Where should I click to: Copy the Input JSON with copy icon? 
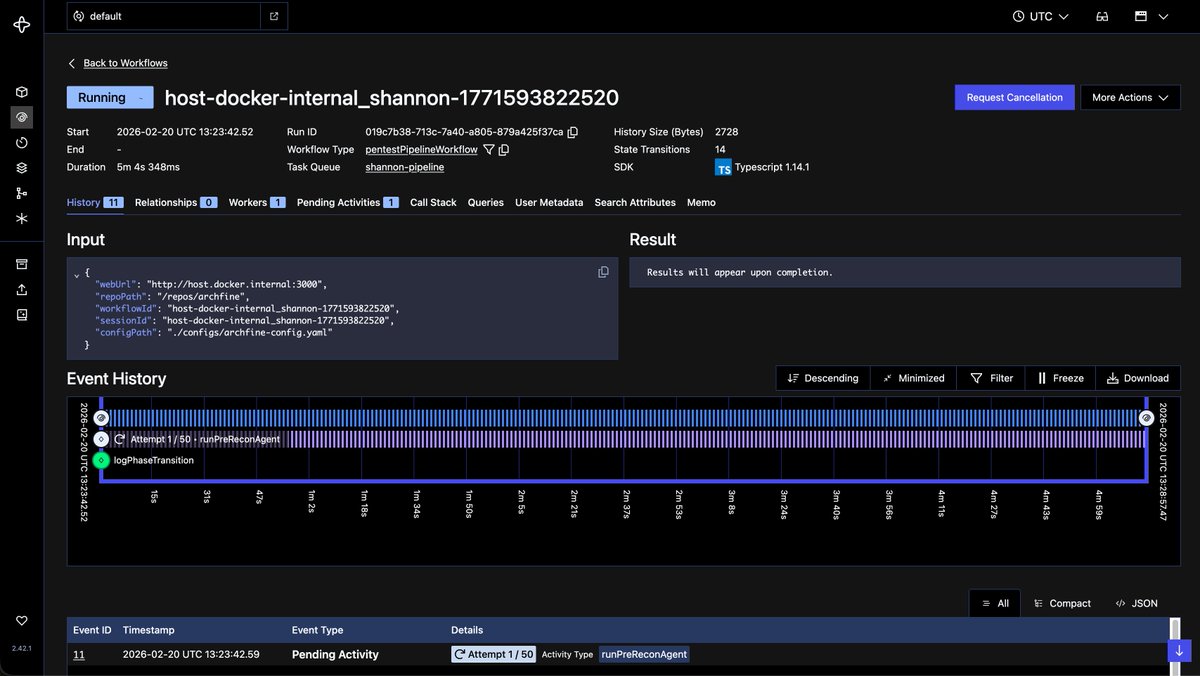603,272
